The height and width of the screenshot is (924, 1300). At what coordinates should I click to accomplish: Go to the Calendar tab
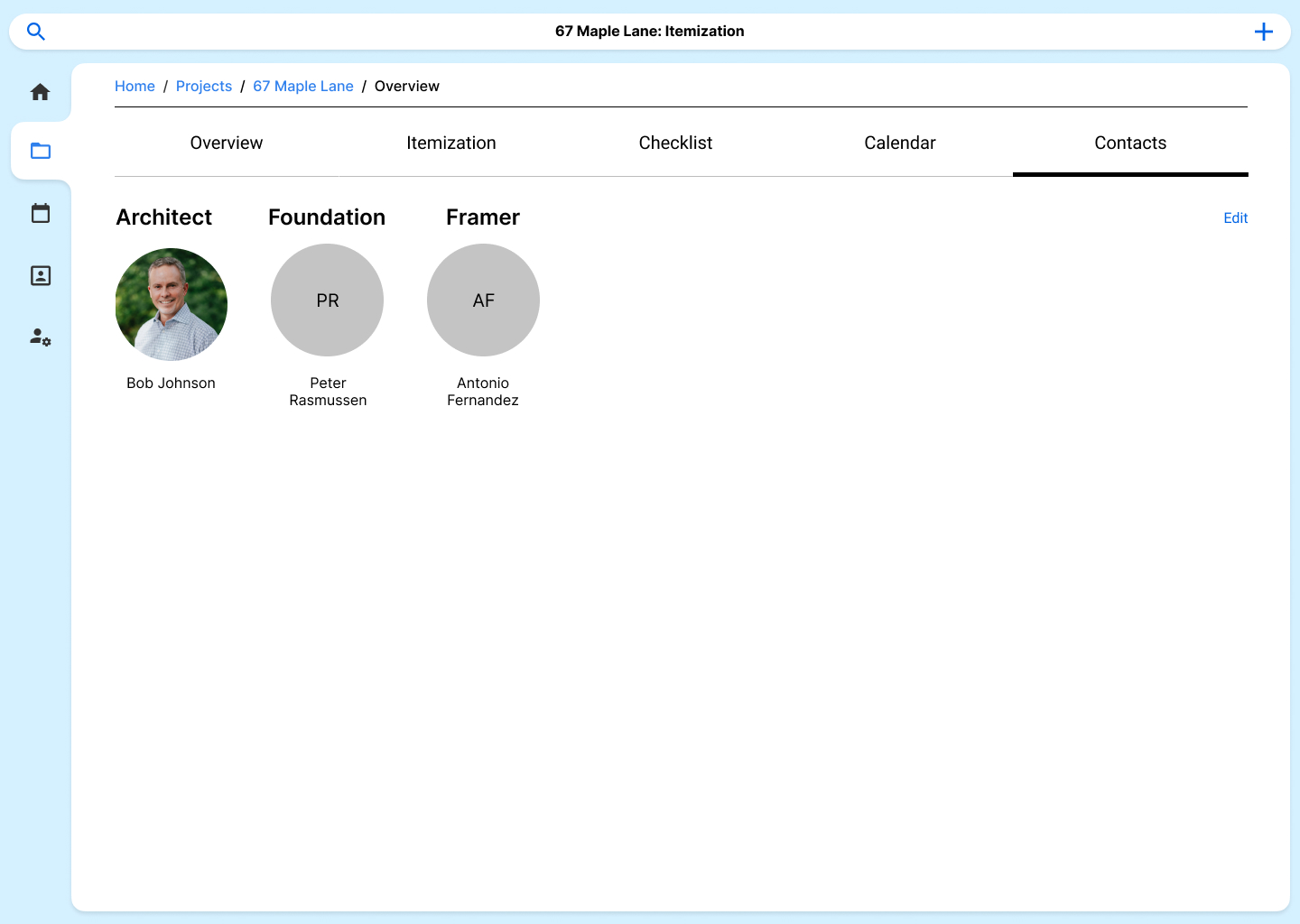[900, 143]
